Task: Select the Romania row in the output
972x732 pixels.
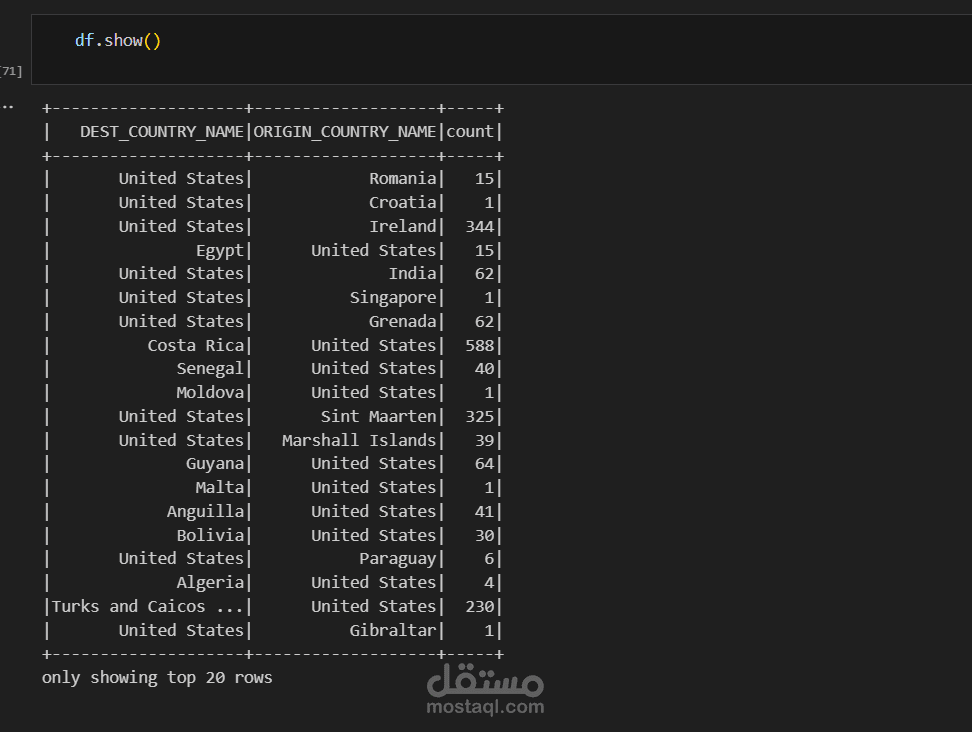Action: (x=404, y=178)
